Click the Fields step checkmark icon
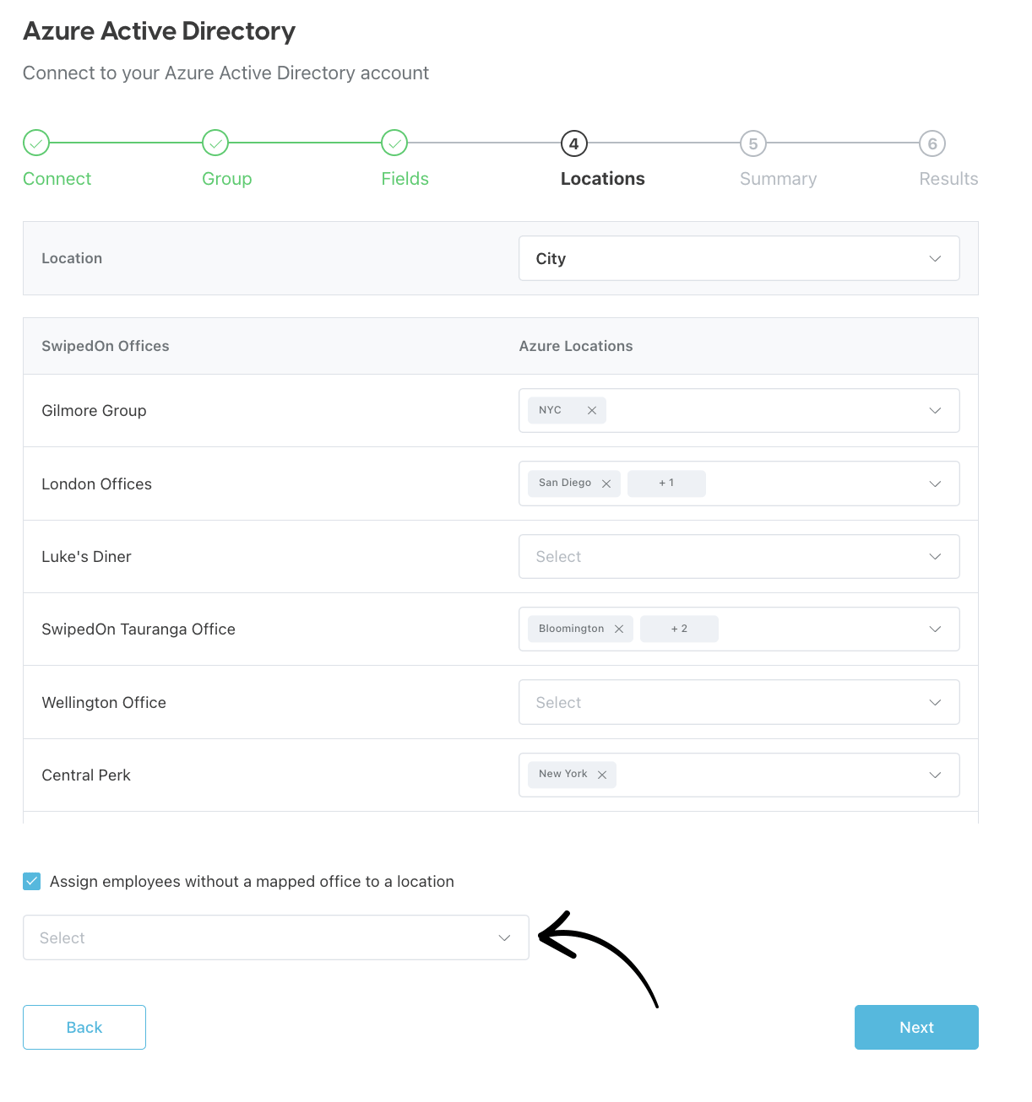The image size is (1032, 1102). pyautogui.click(x=394, y=143)
